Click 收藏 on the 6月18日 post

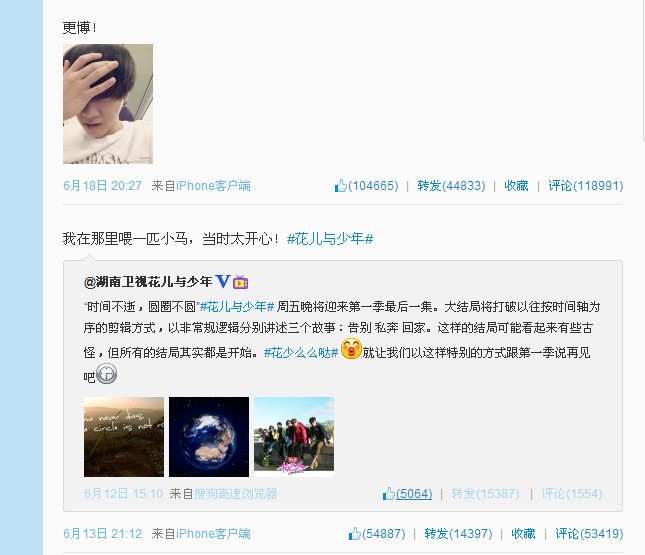tap(516, 186)
